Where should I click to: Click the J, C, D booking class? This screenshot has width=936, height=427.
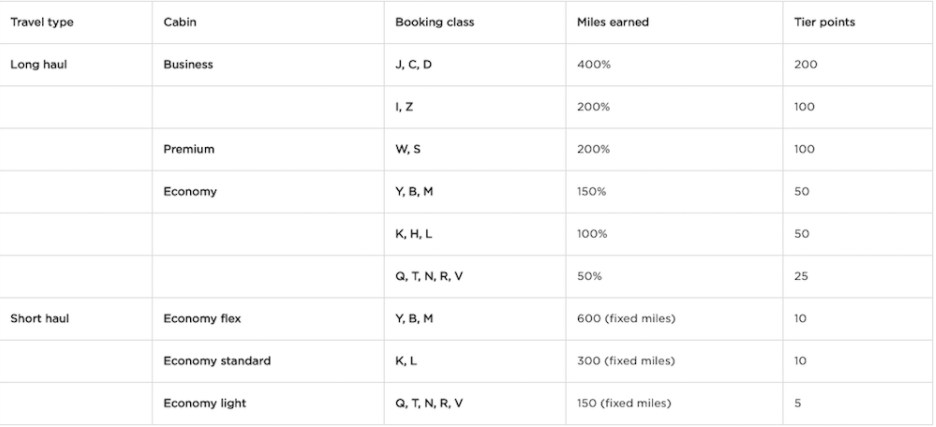click(x=414, y=65)
